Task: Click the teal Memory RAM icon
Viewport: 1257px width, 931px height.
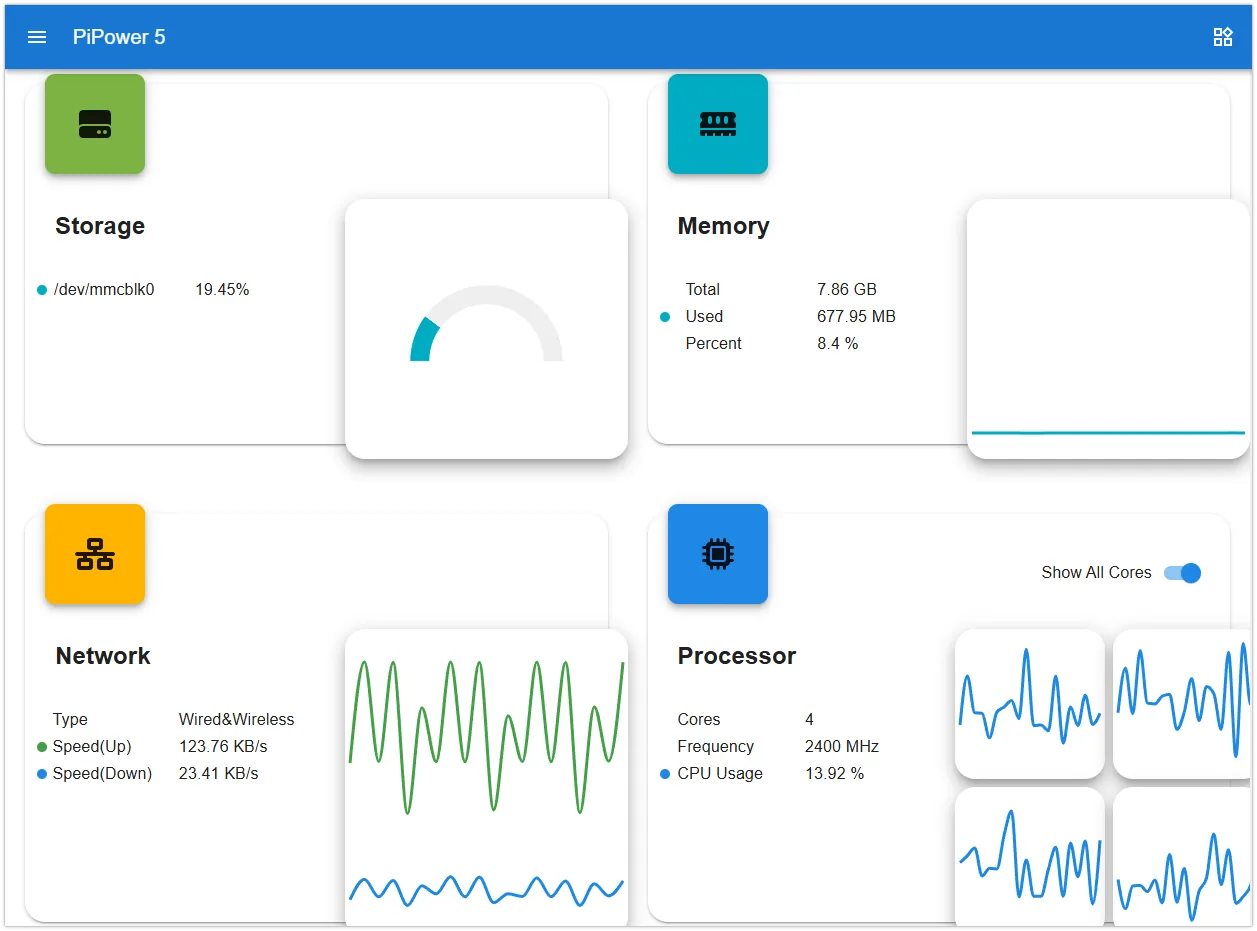Action: [718, 124]
